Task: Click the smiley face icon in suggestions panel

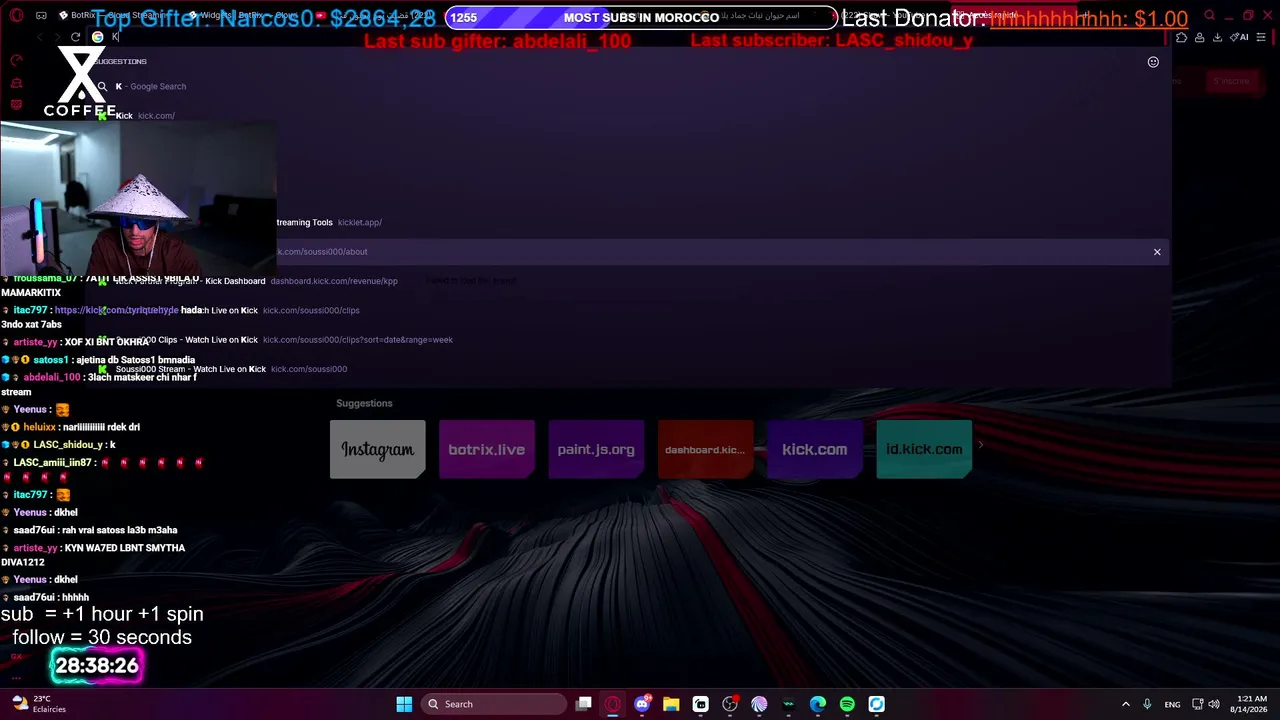Action: point(1153,62)
